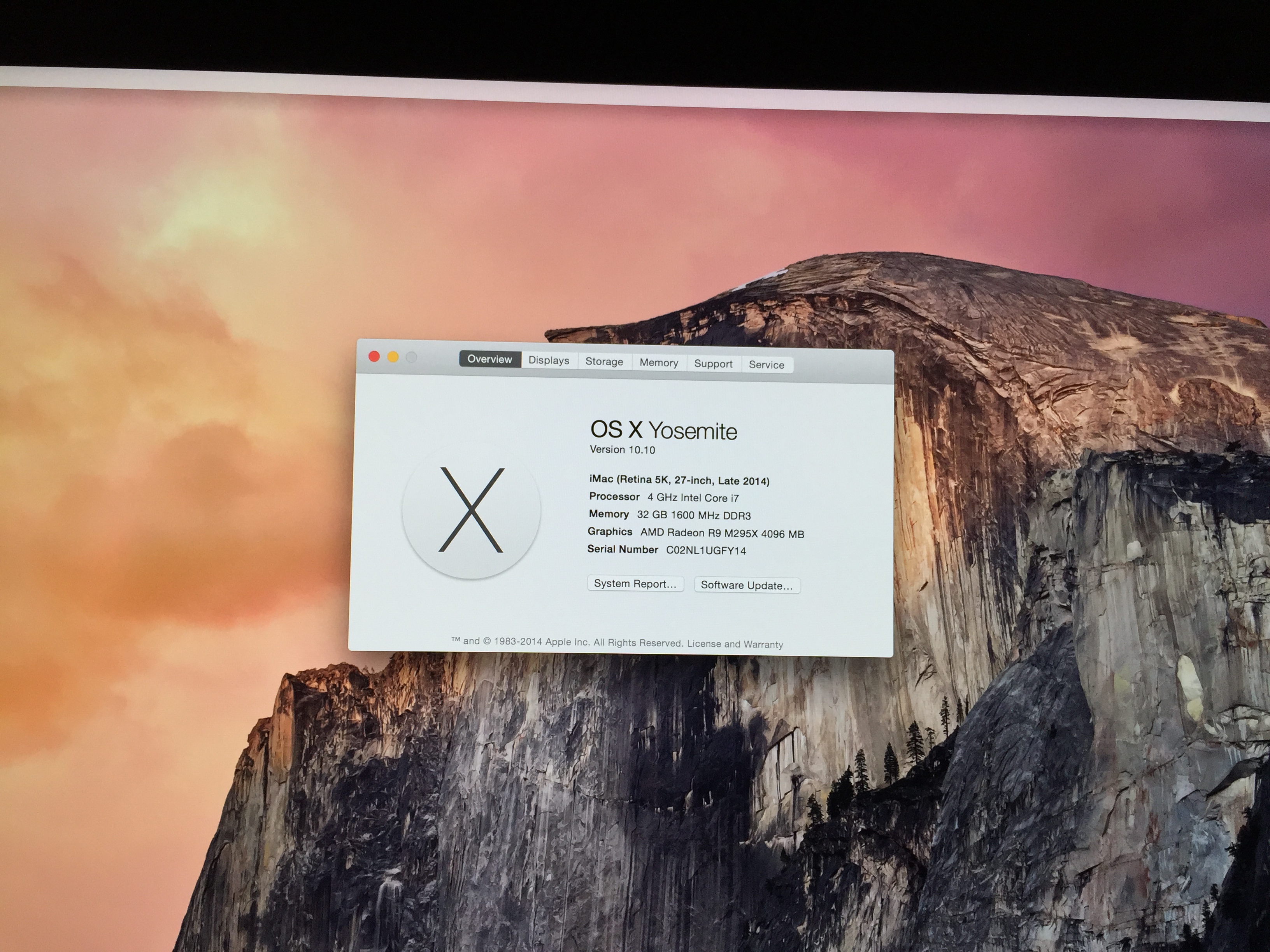Switch to the Overview tab
Image resolution: width=1270 pixels, height=952 pixels.
pyautogui.click(x=490, y=359)
